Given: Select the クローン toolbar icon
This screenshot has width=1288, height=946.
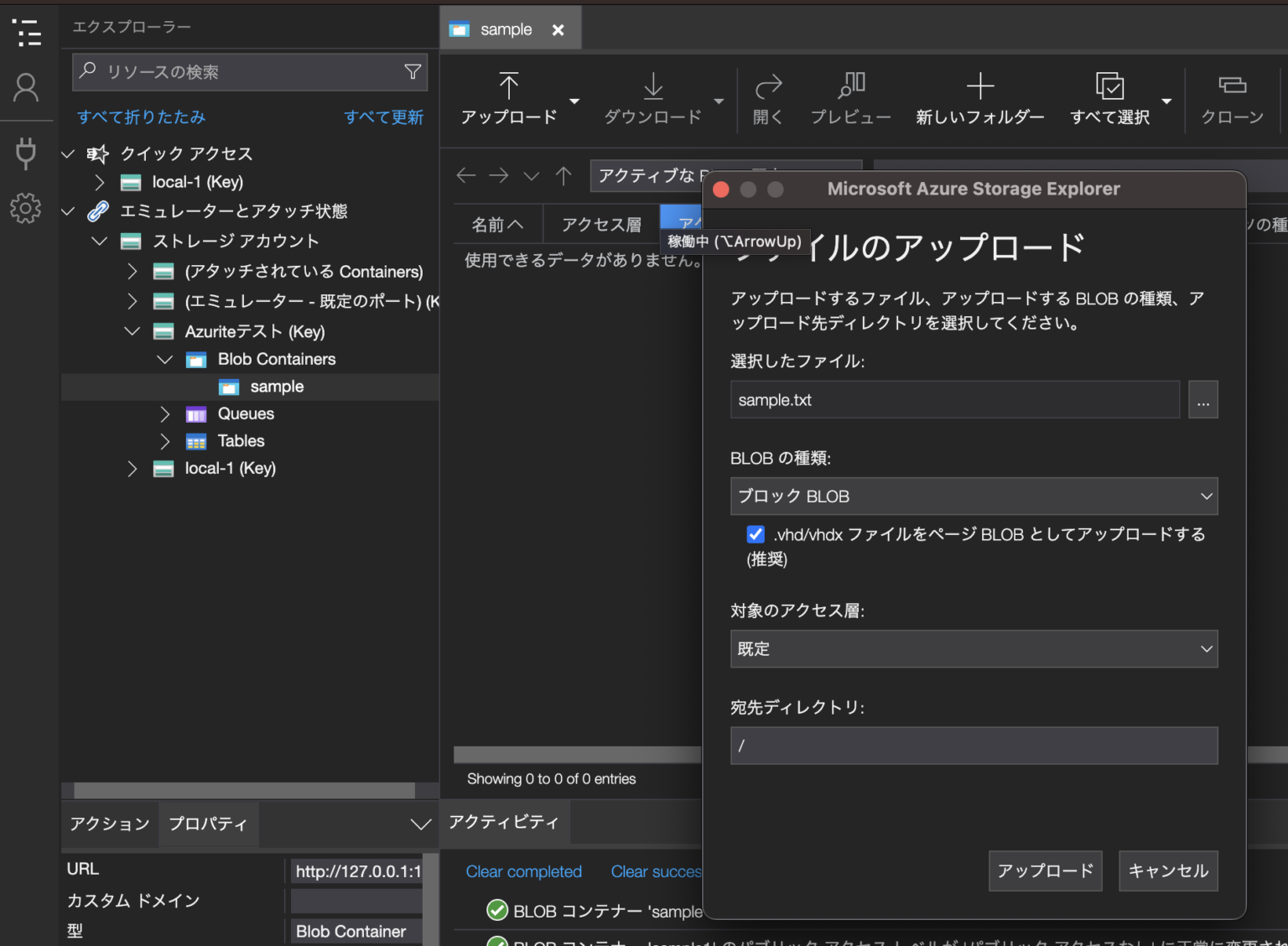Looking at the screenshot, I should pyautogui.click(x=1232, y=98).
